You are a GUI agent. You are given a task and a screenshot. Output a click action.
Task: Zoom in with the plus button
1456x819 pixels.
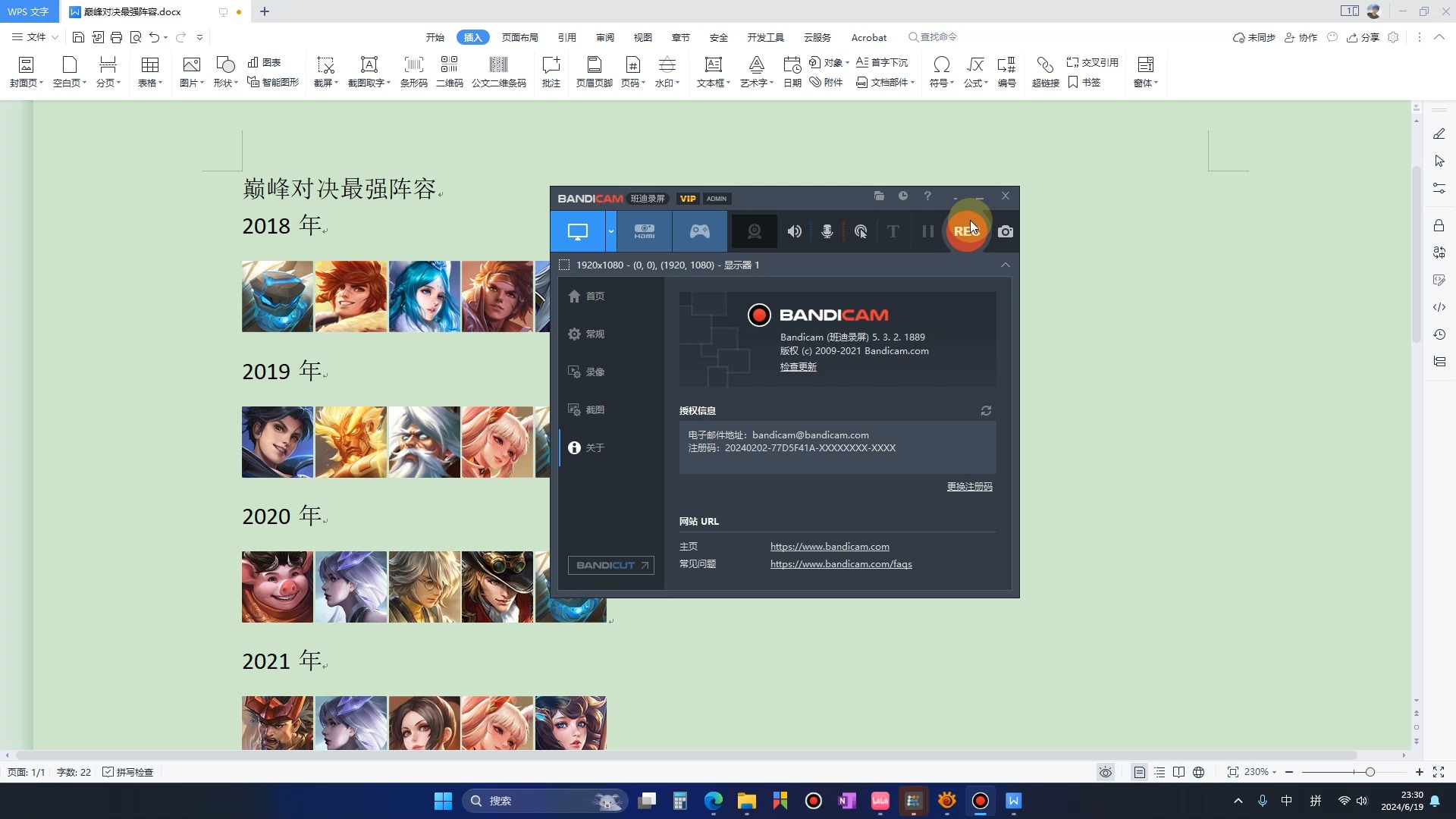click(1419, 772)
